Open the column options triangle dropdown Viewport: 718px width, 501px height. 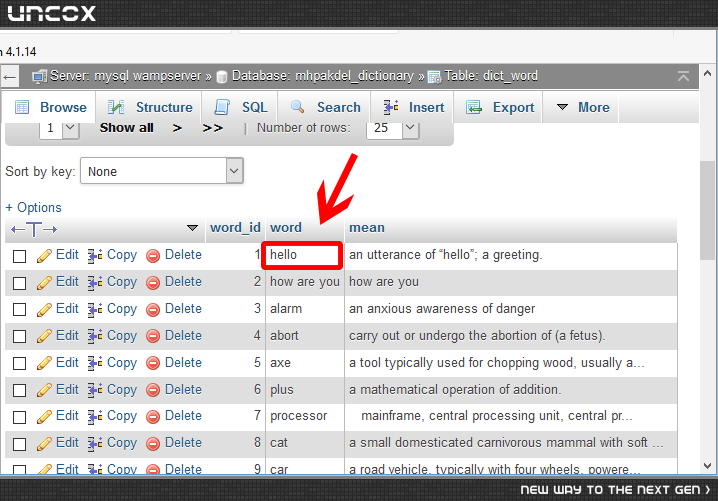[192, 228]
